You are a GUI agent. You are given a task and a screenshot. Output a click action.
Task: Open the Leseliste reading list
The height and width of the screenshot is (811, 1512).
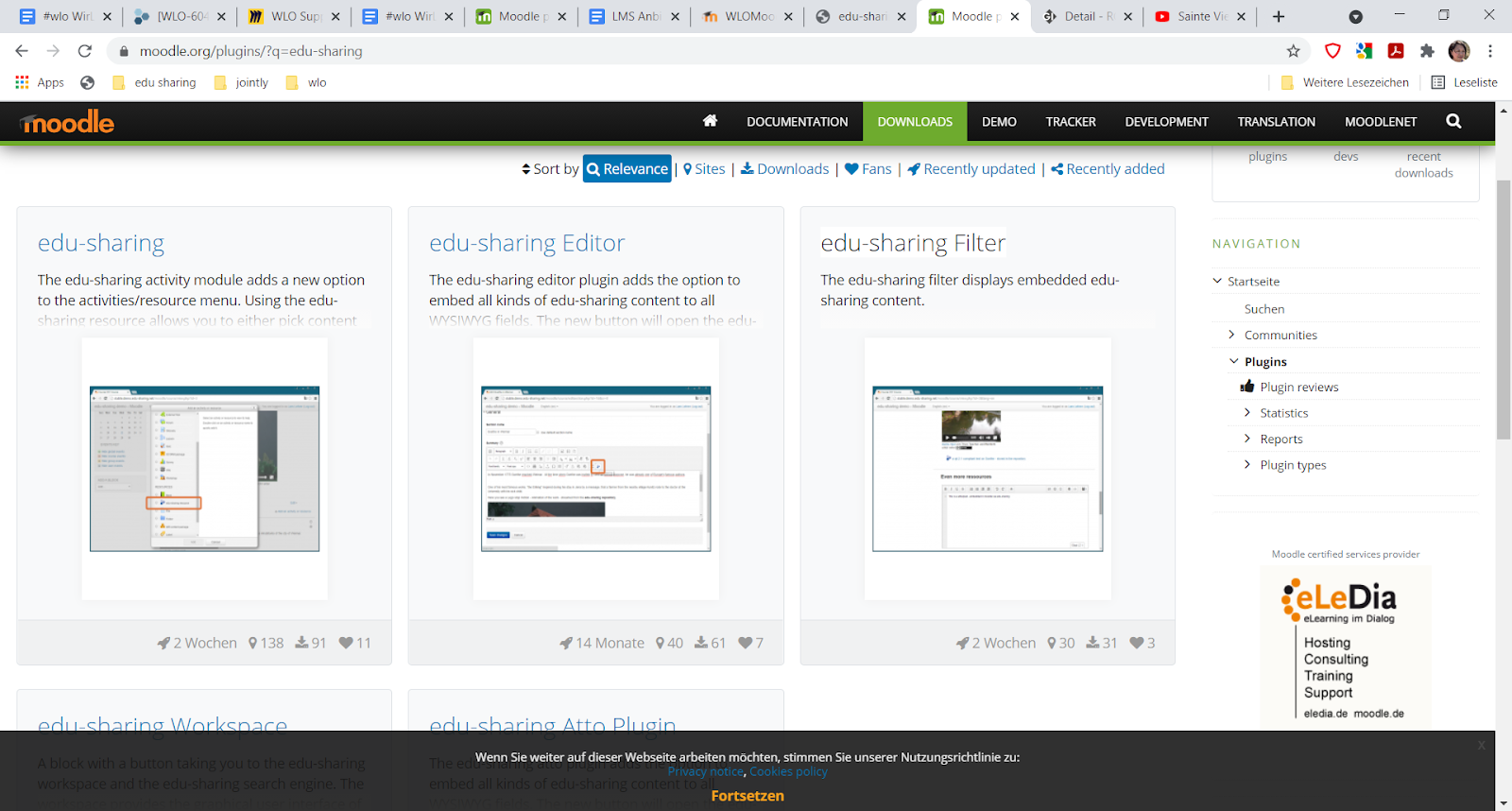tap(1464, 82)
